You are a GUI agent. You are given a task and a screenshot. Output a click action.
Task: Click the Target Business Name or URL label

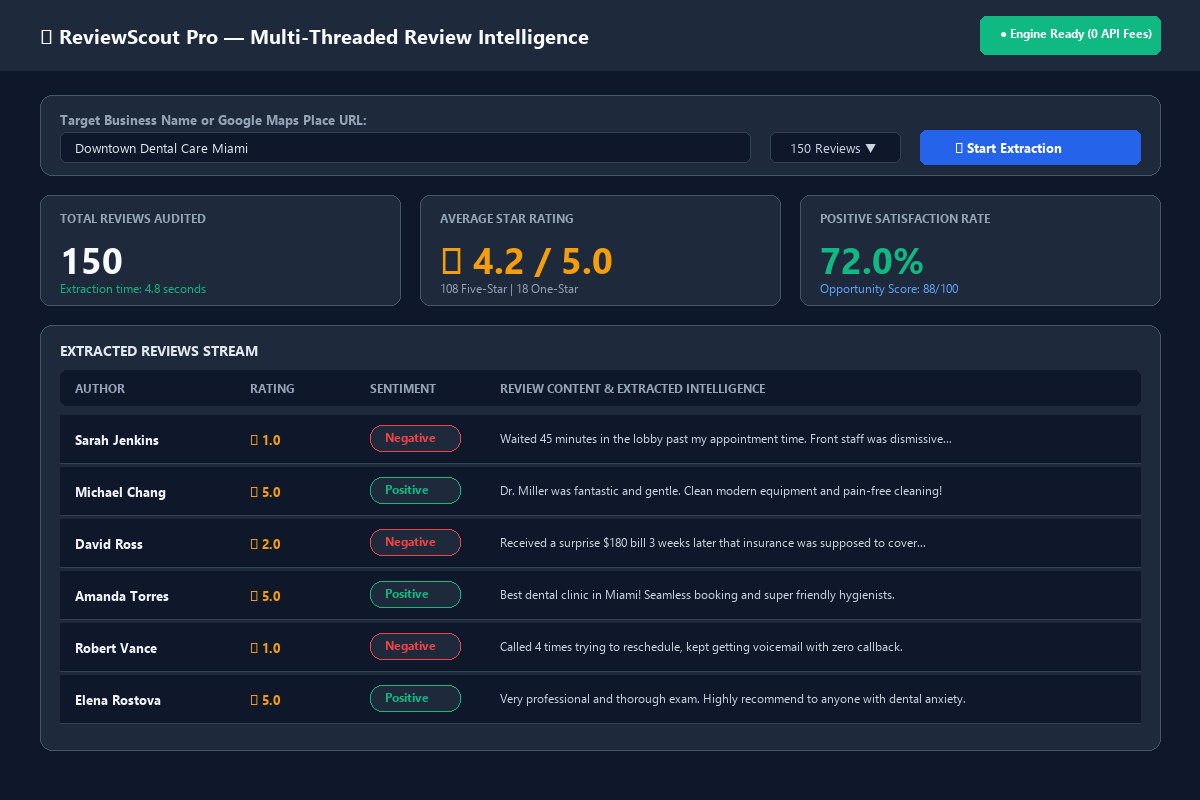(213, 120)
